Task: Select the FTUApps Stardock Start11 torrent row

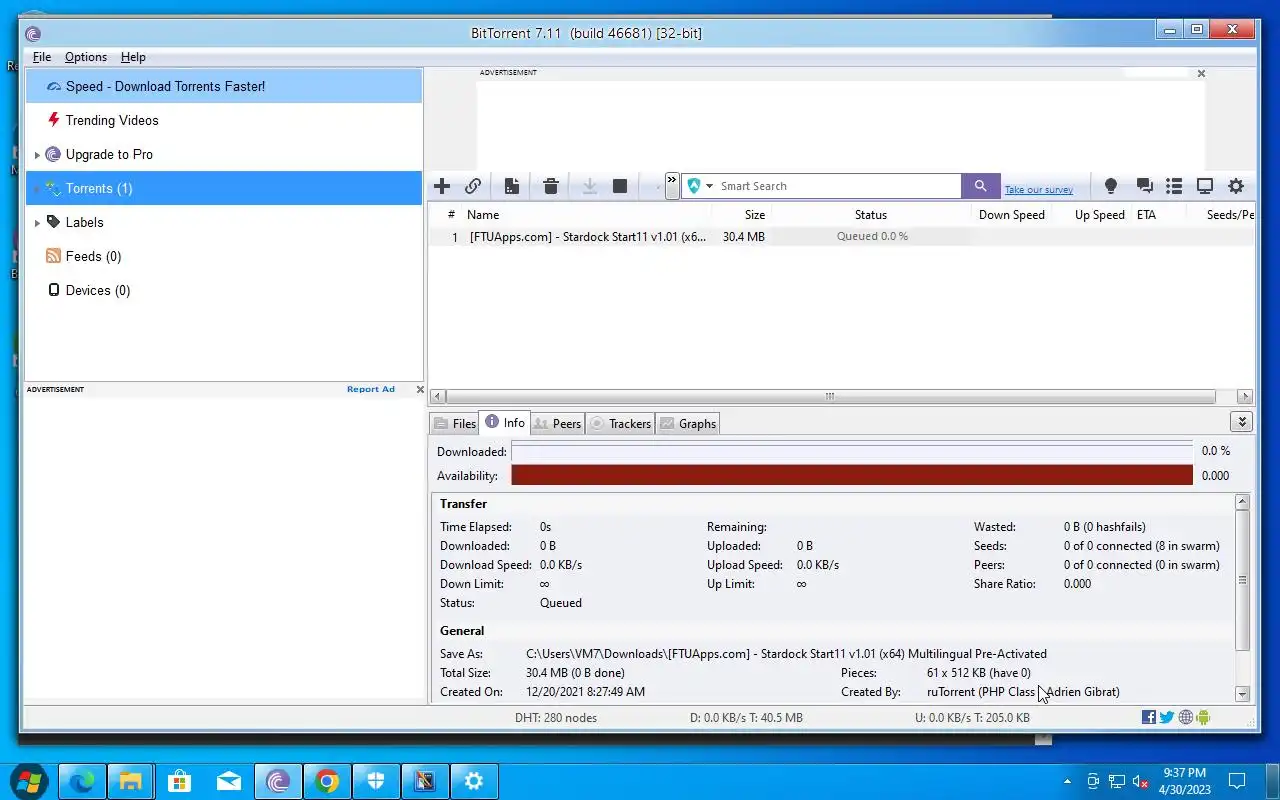Action: (842, 237)
